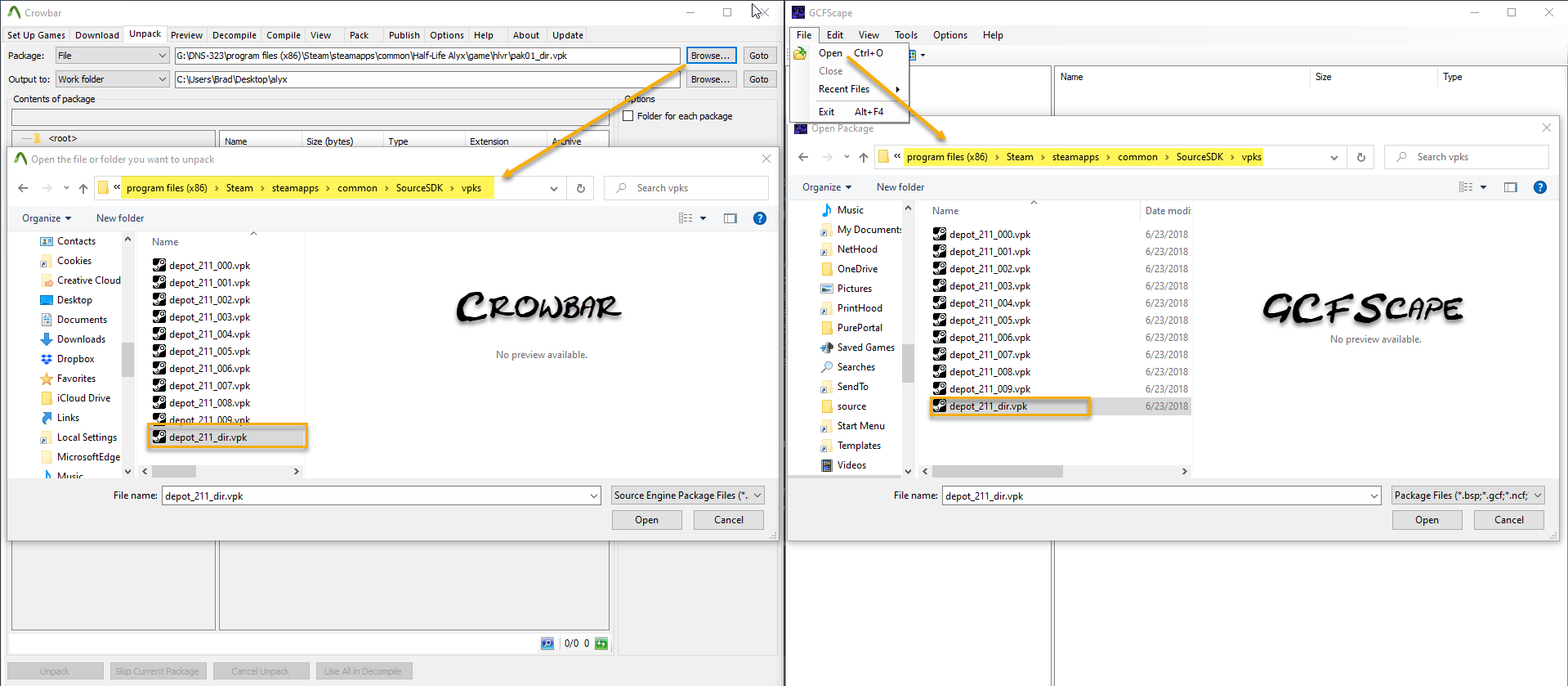Expand address path dropdown in Open Package dialog

tap(1334, 157)
